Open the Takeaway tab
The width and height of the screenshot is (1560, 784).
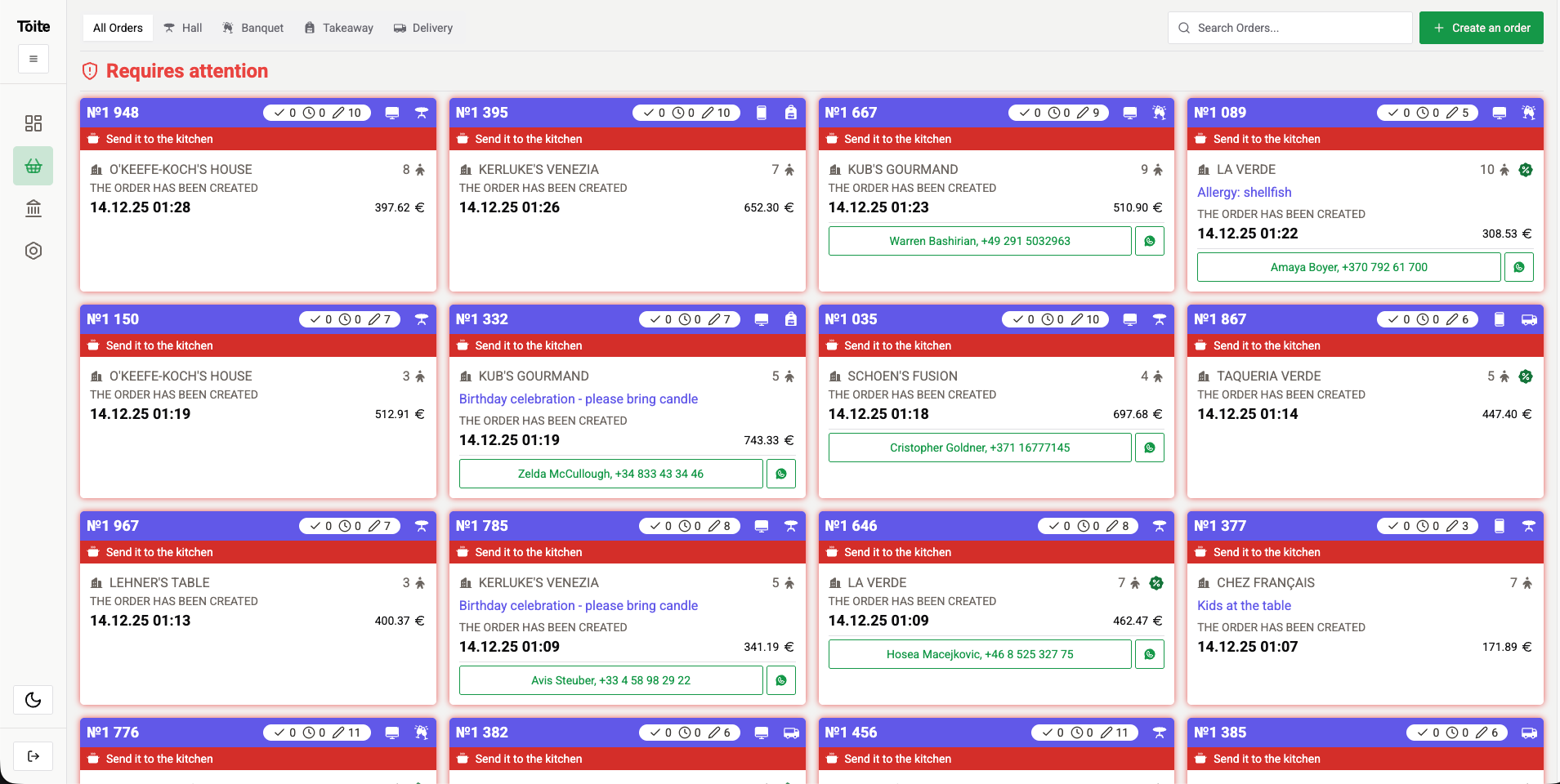[338, 27]
